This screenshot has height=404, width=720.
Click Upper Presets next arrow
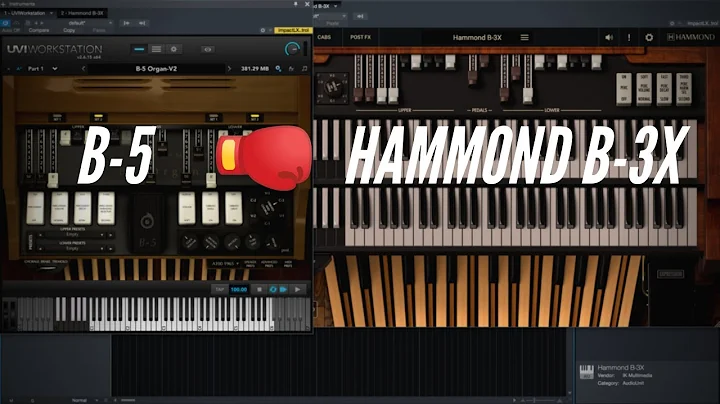point(110,235)
